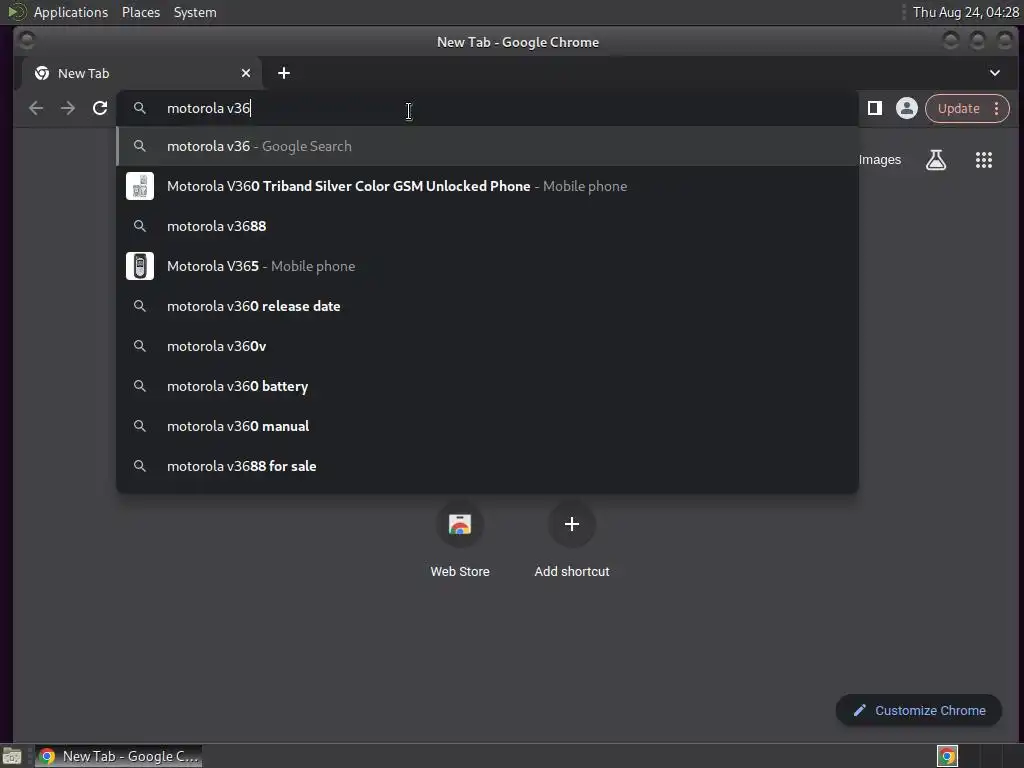
Task: Click the clock Thu Aug 24
Action: (966, 12)
